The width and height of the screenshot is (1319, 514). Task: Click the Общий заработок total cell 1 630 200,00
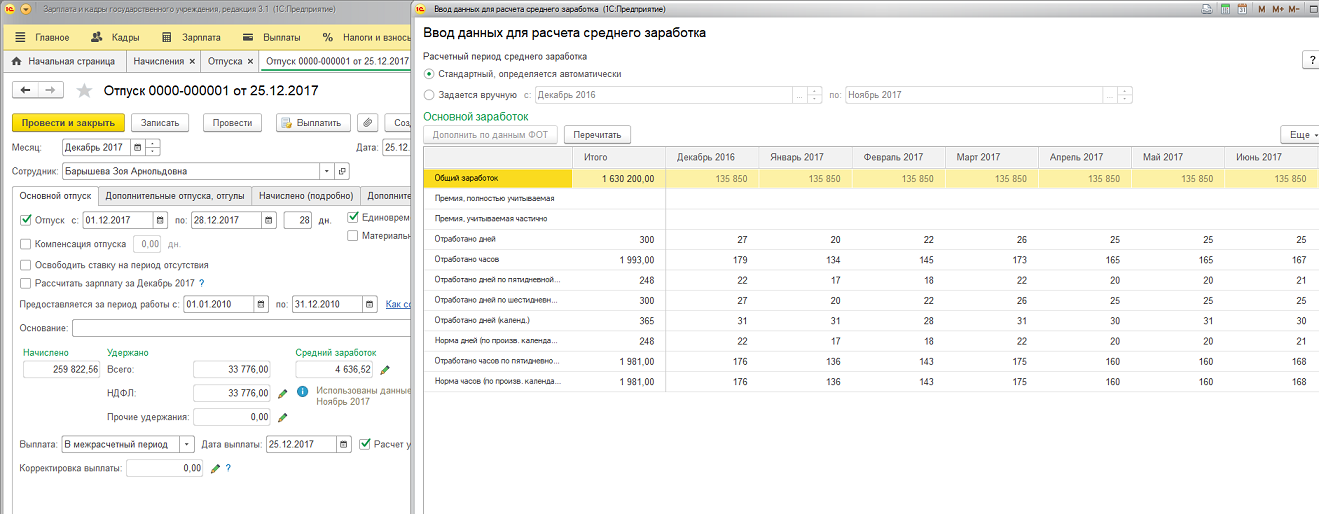point(618,178)
